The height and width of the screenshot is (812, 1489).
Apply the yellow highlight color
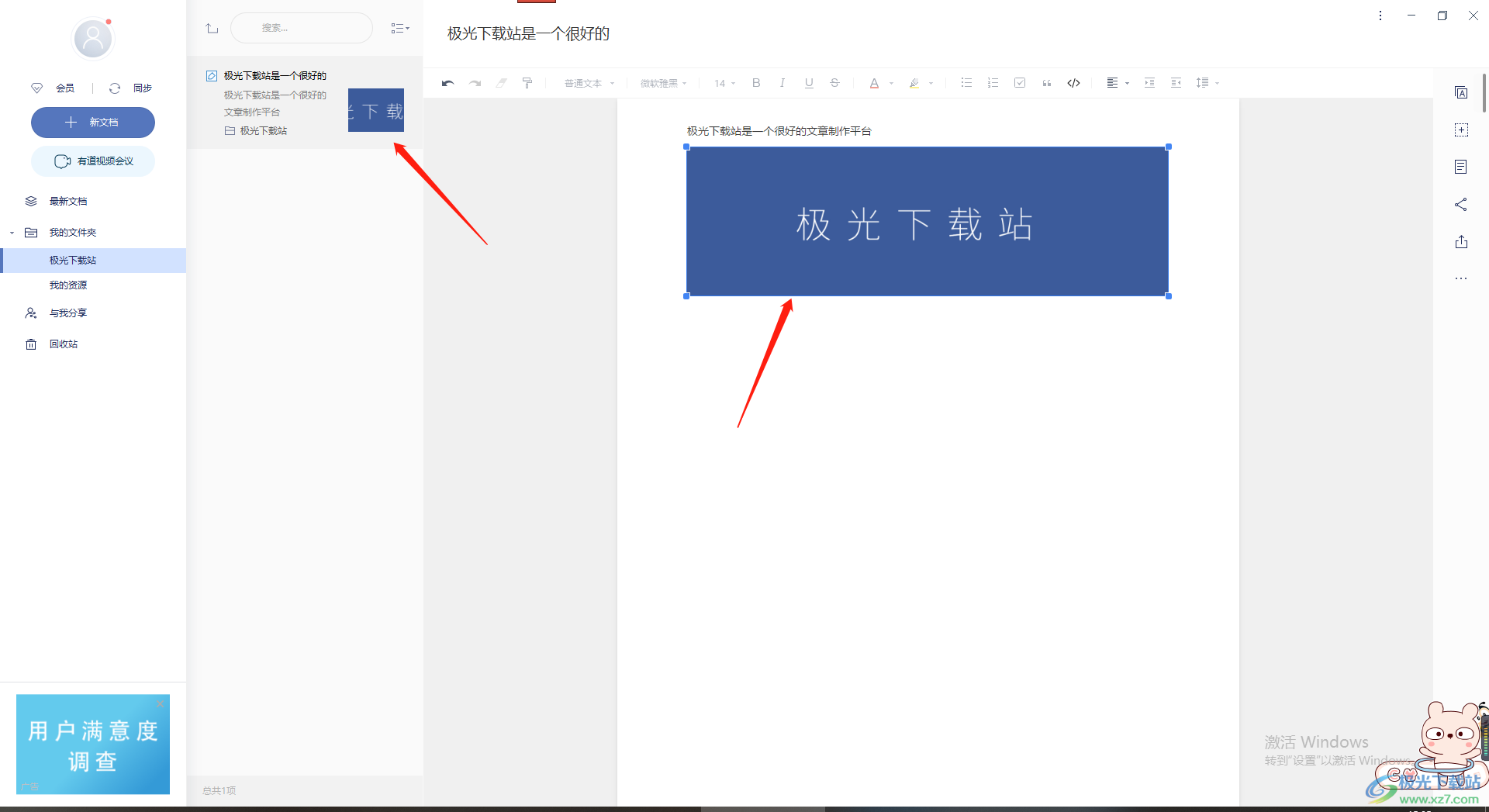pyautogui.click(x=914, y=83)
